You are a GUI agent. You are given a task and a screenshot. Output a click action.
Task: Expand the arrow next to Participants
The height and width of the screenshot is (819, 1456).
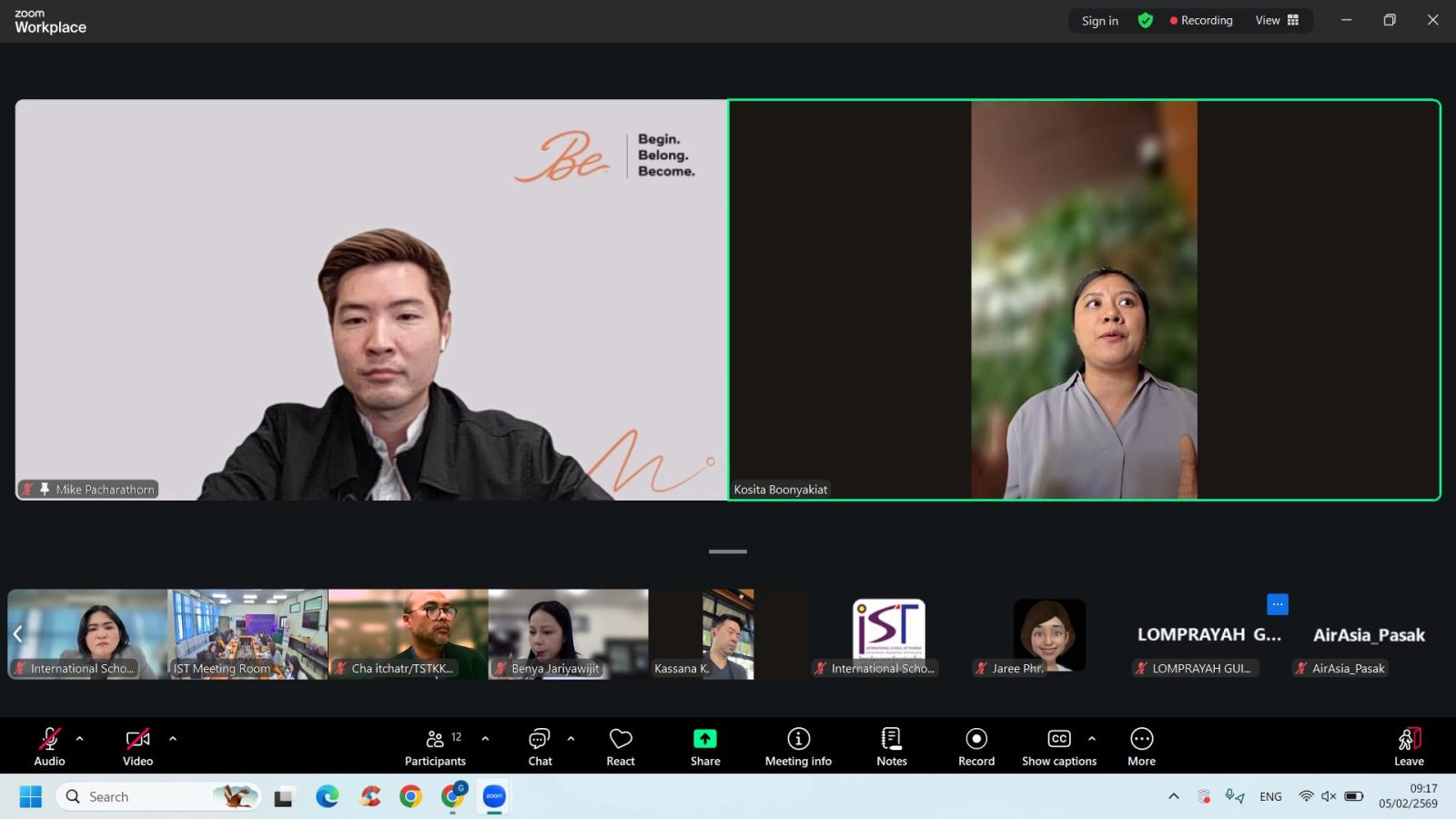(485, 739)
